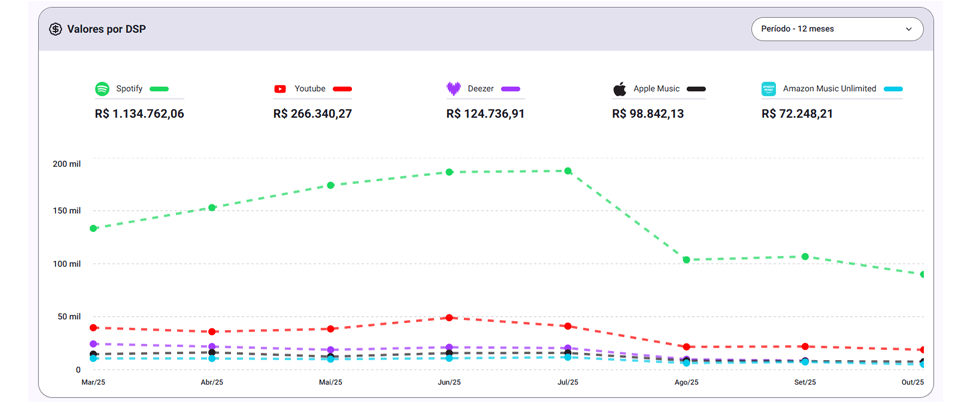970x402 pixels.
Task: Click the Spotify logo icon
Action: [102, 89]
